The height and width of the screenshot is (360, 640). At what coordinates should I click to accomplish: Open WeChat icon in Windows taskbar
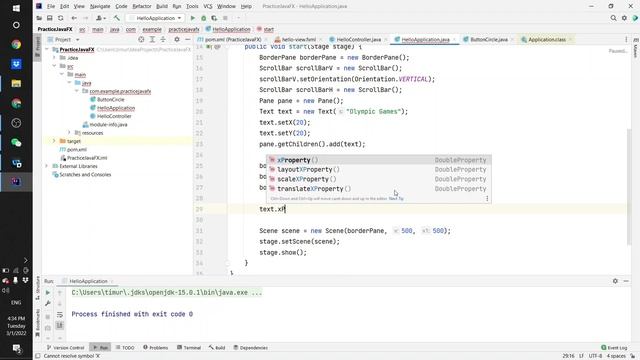[x=16, y=142]
